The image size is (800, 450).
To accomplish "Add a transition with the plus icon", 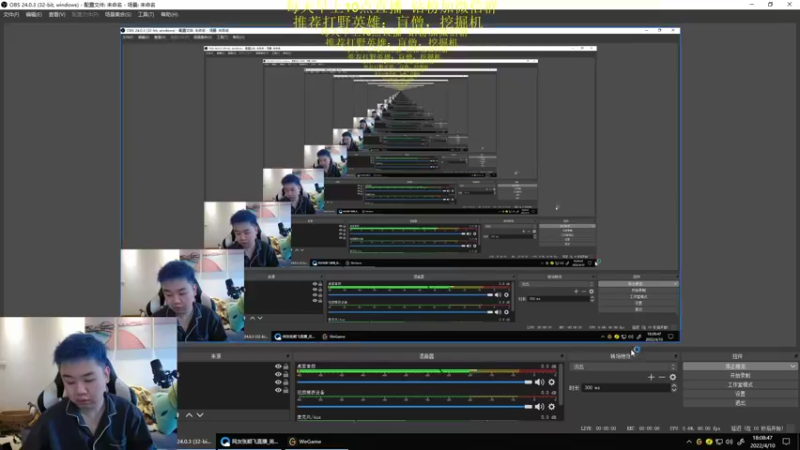I will (651, 377).
